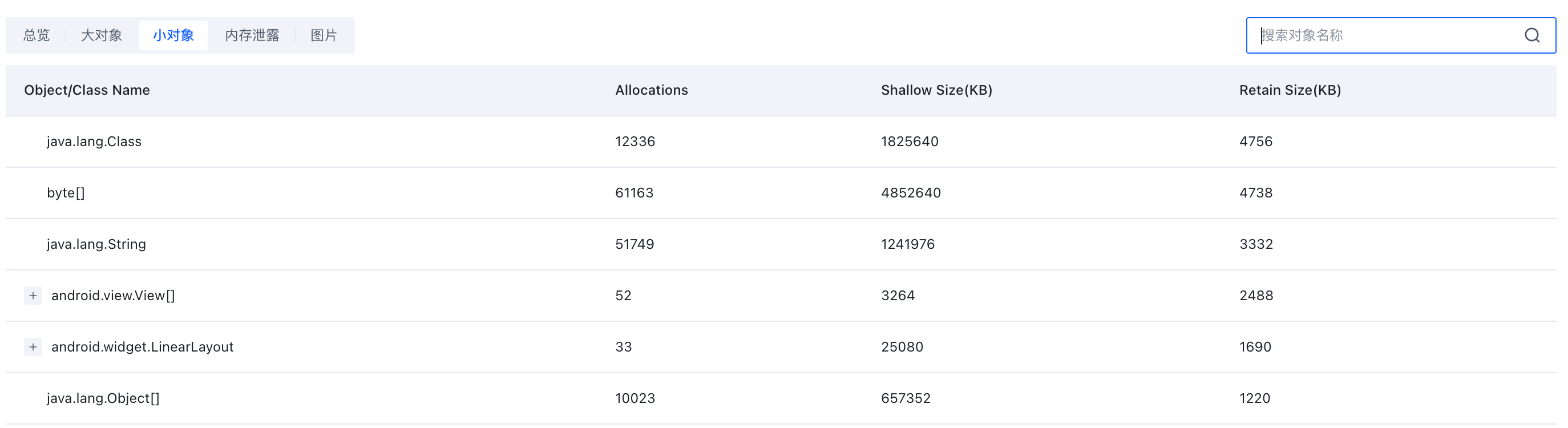The width and height of the screenshot is (1568, 428).
Task: Click Retain Size value 4756
Action: [1256, 142]
